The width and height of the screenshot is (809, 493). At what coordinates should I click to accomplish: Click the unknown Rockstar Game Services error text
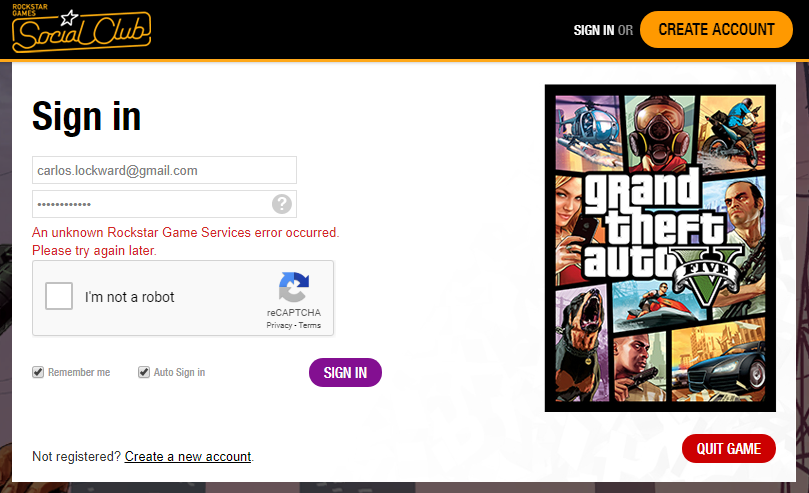(x=186, y=241)
